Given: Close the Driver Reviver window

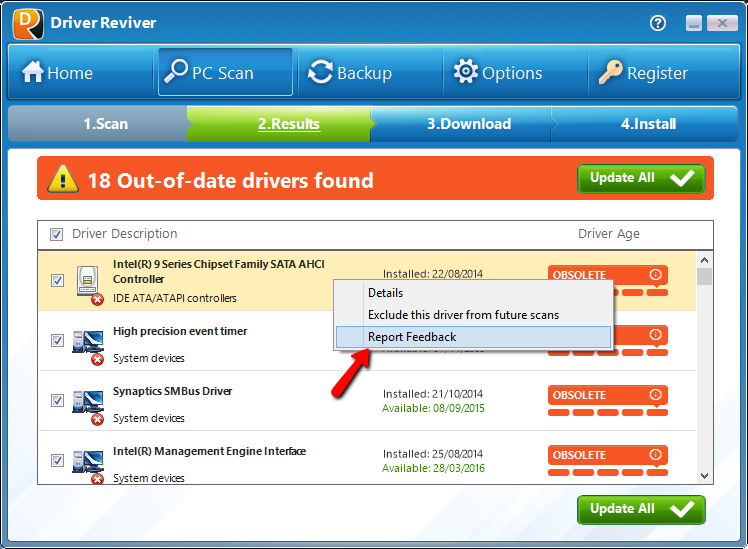Looking at the screenshot, I should [x=722, y=23].
